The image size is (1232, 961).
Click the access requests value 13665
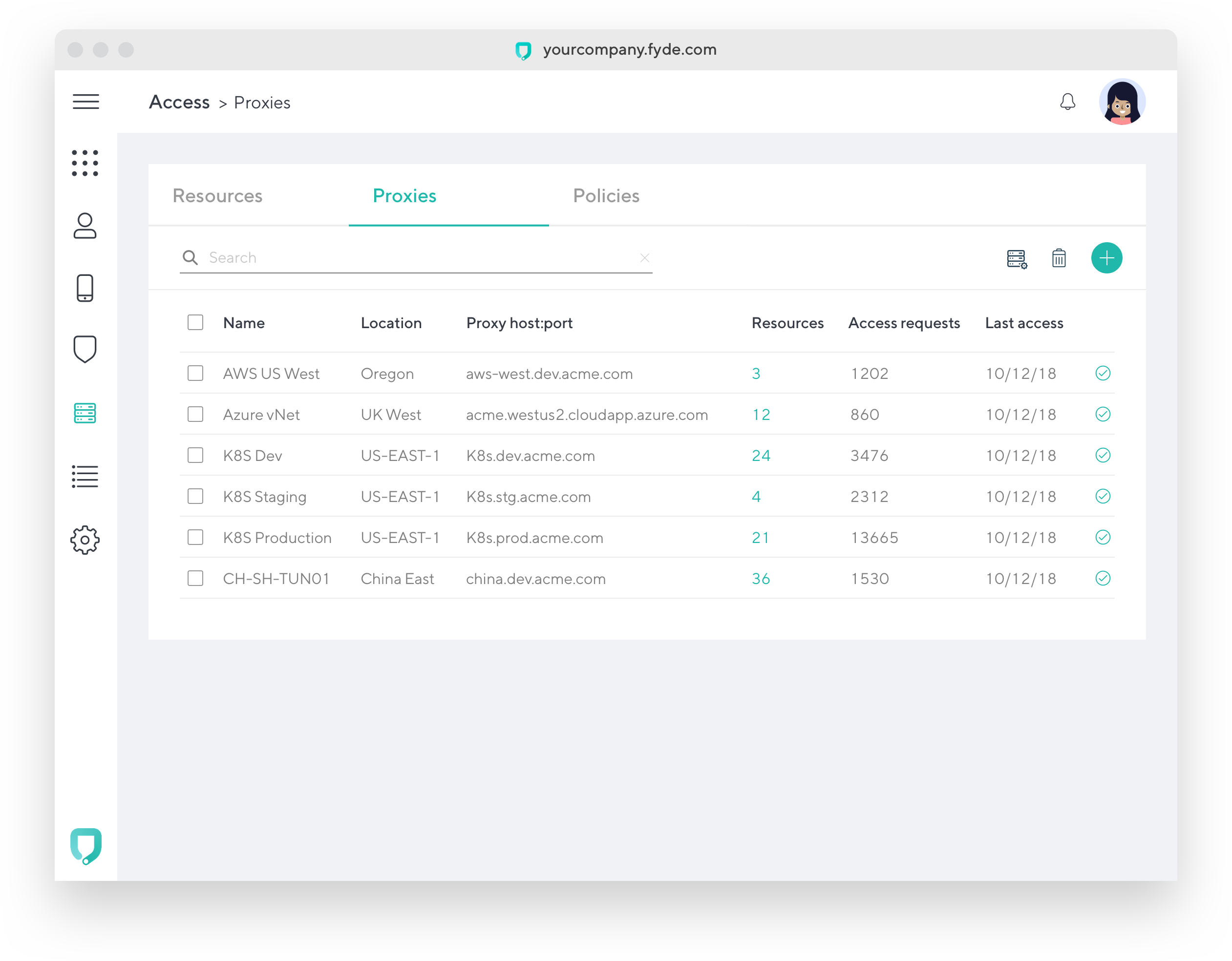[874, 538]
